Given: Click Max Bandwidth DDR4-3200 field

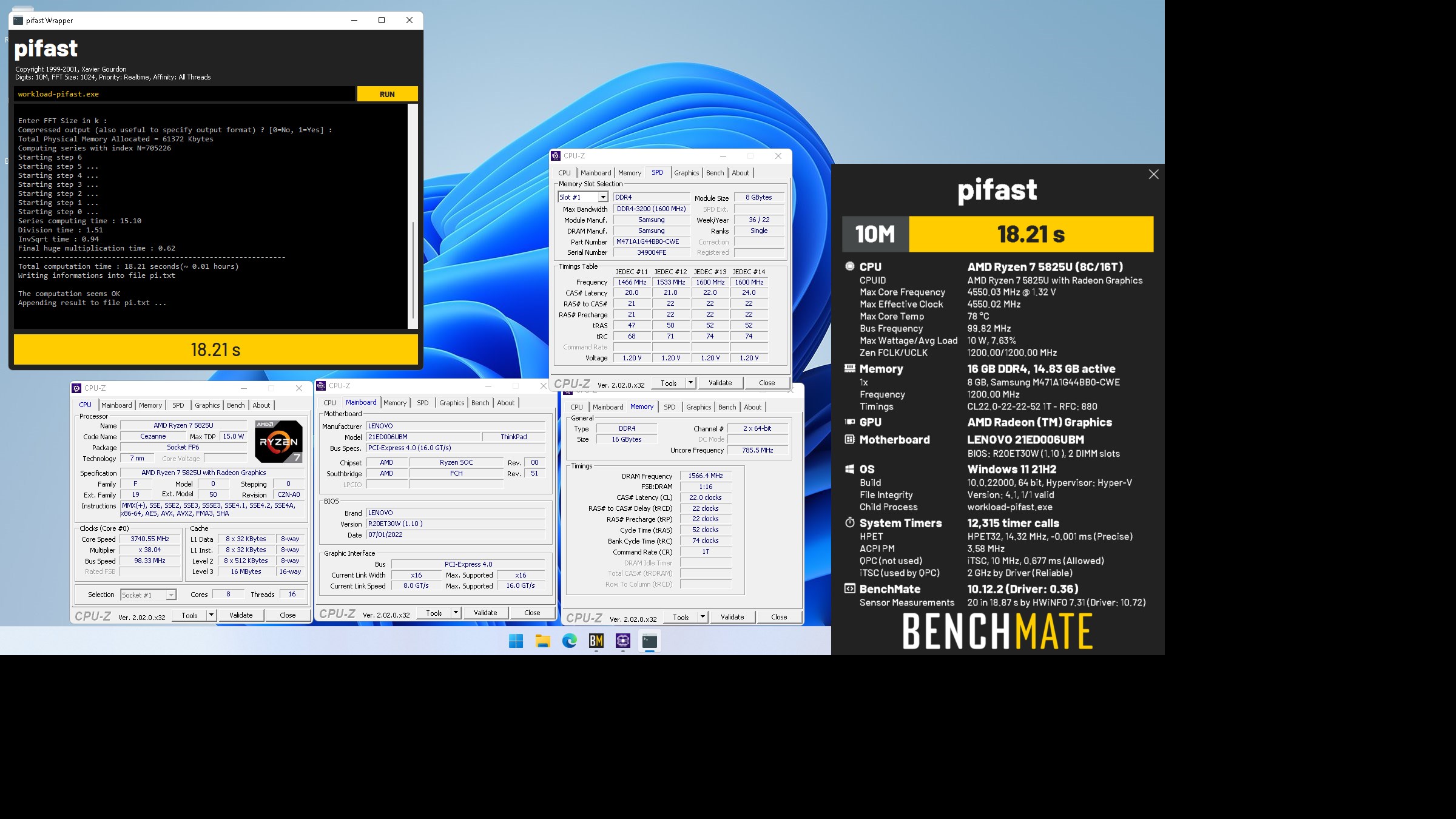Looking at the screenshot, I should 652,209.
